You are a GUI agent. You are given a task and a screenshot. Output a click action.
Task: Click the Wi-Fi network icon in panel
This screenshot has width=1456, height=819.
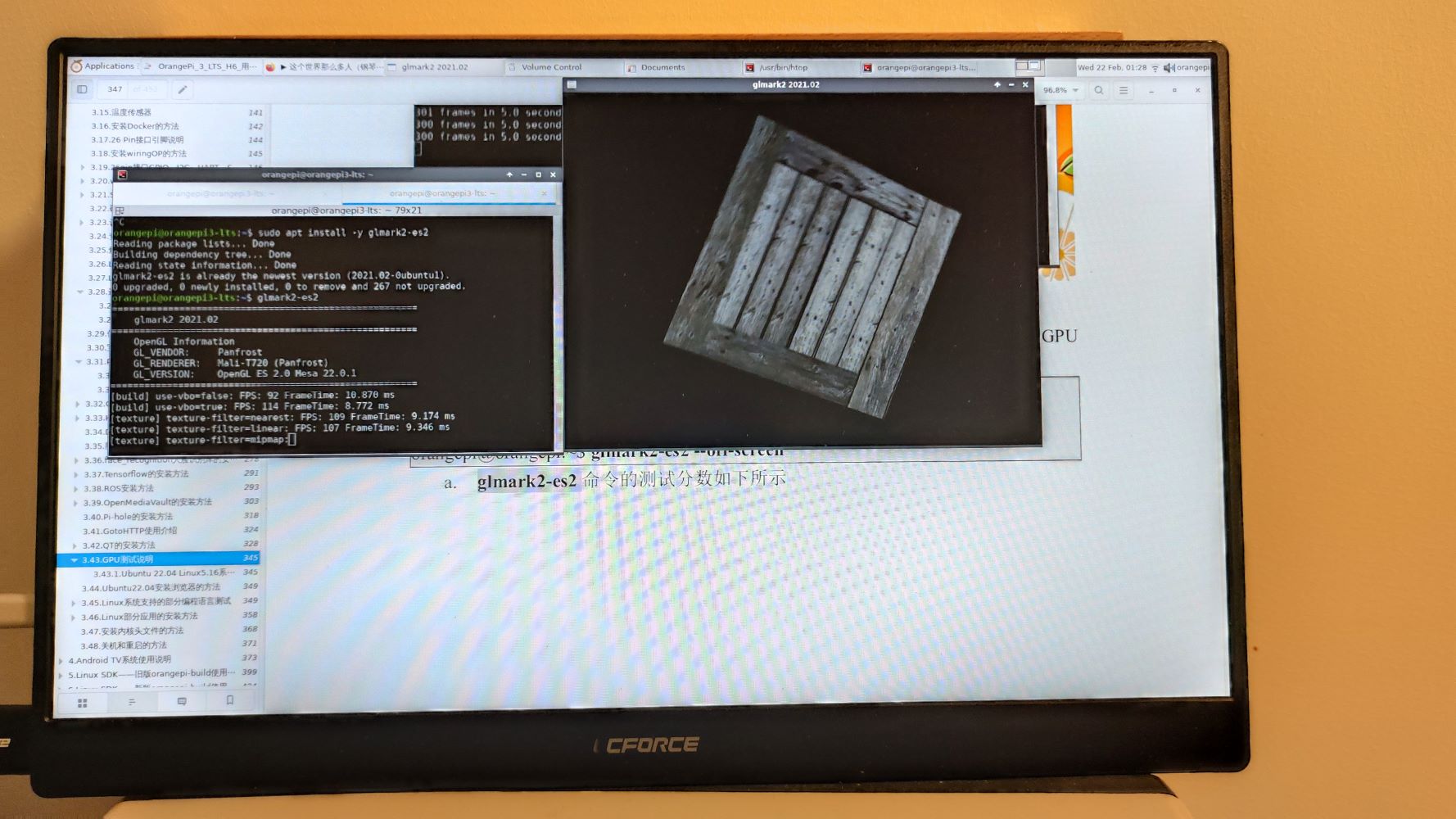pyautogui.click(x=1155, y=67)
